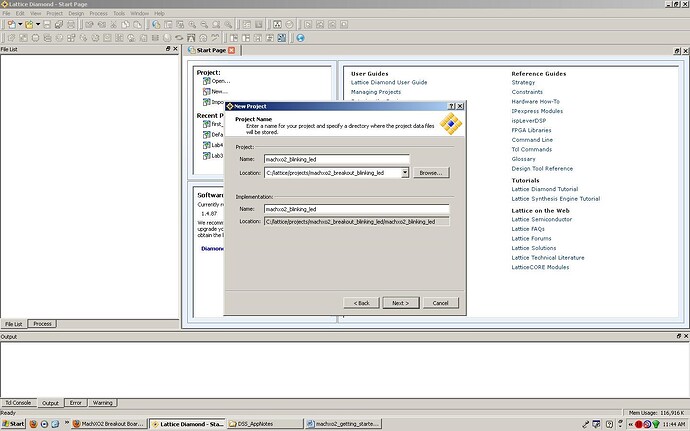The height and width of the screenshot is (431, 690).
Task: Expand the New toolbar dropdown arrow
Action: (20, 25)
